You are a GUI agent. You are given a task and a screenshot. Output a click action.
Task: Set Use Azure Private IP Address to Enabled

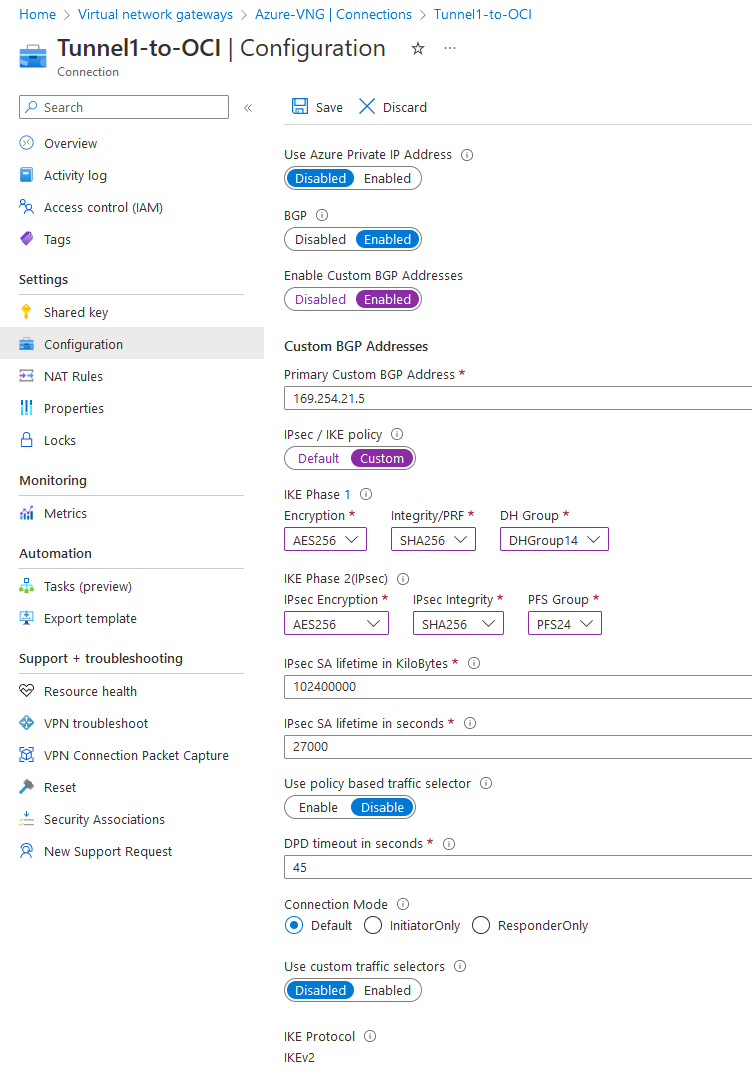point(387,179)
